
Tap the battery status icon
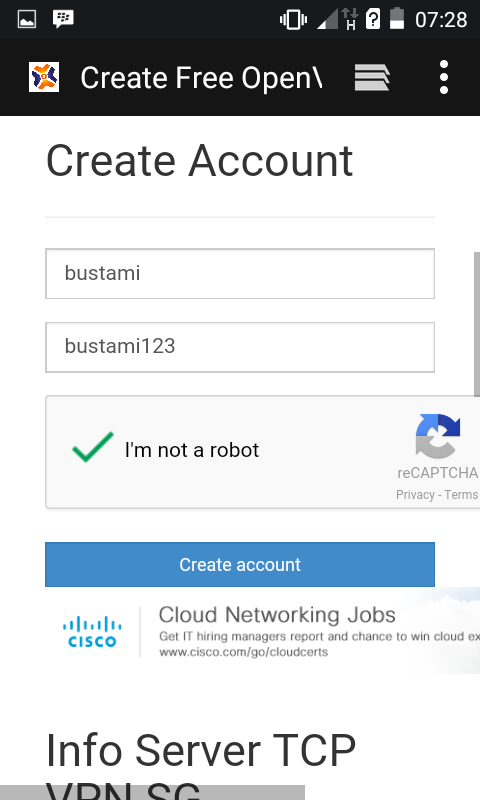point(397,18)
